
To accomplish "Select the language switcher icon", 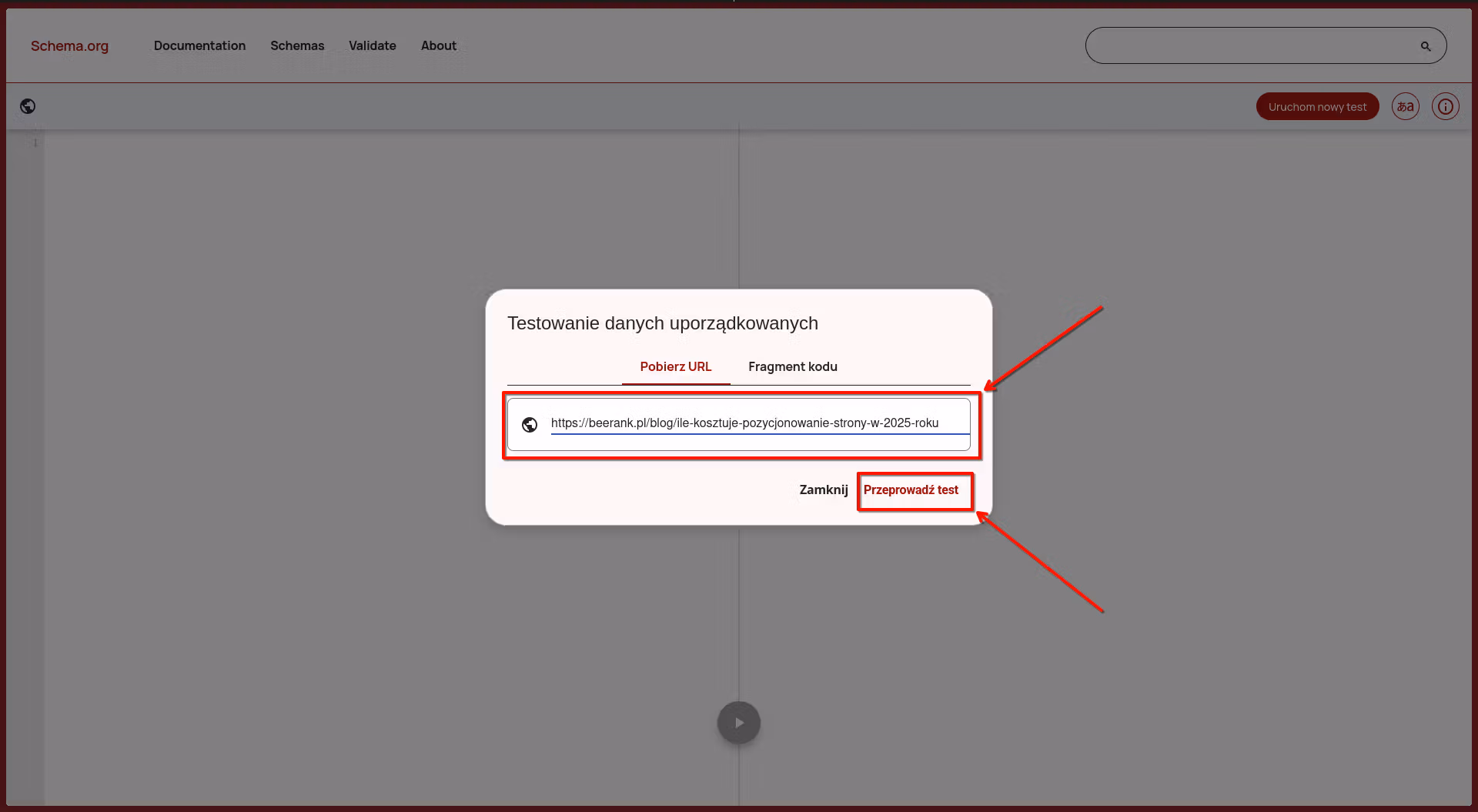I will coord(1405,106).
